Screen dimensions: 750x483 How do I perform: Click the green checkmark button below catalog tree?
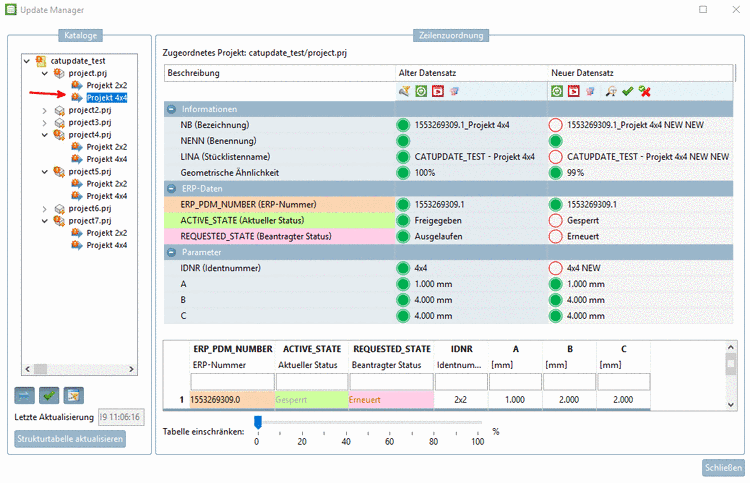(x=48, y=395)
